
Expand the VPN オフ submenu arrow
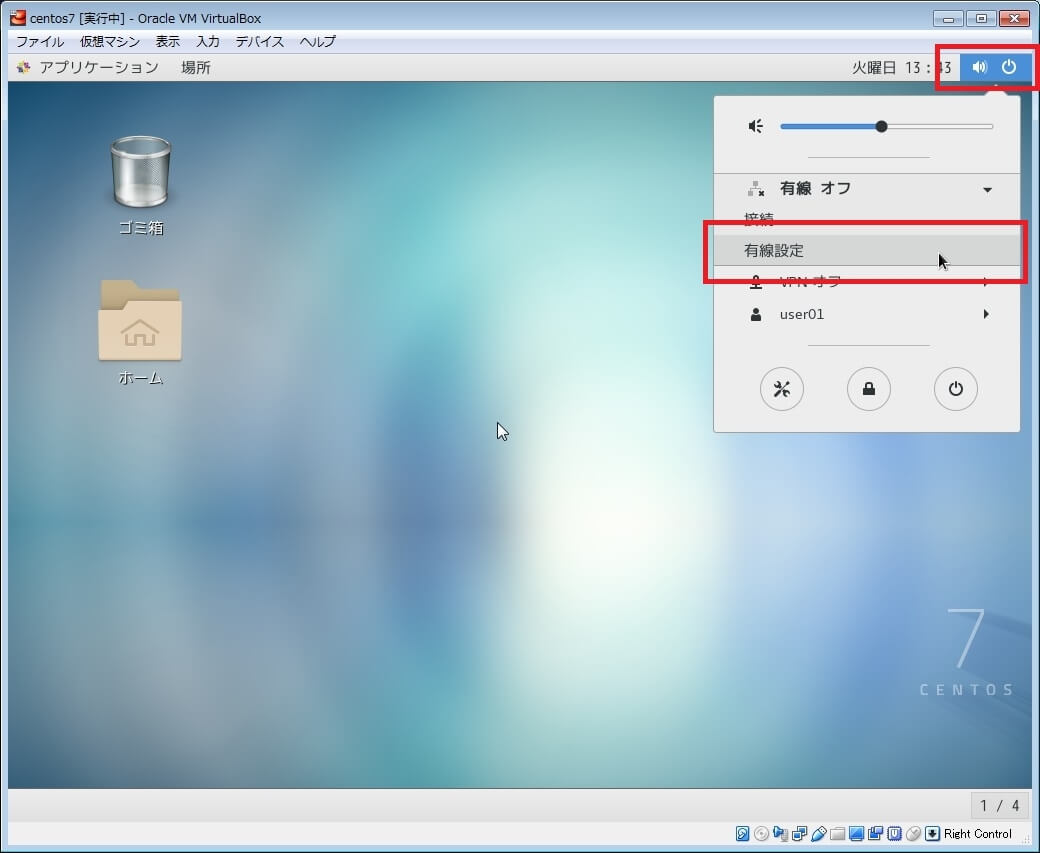pos(986,282)
